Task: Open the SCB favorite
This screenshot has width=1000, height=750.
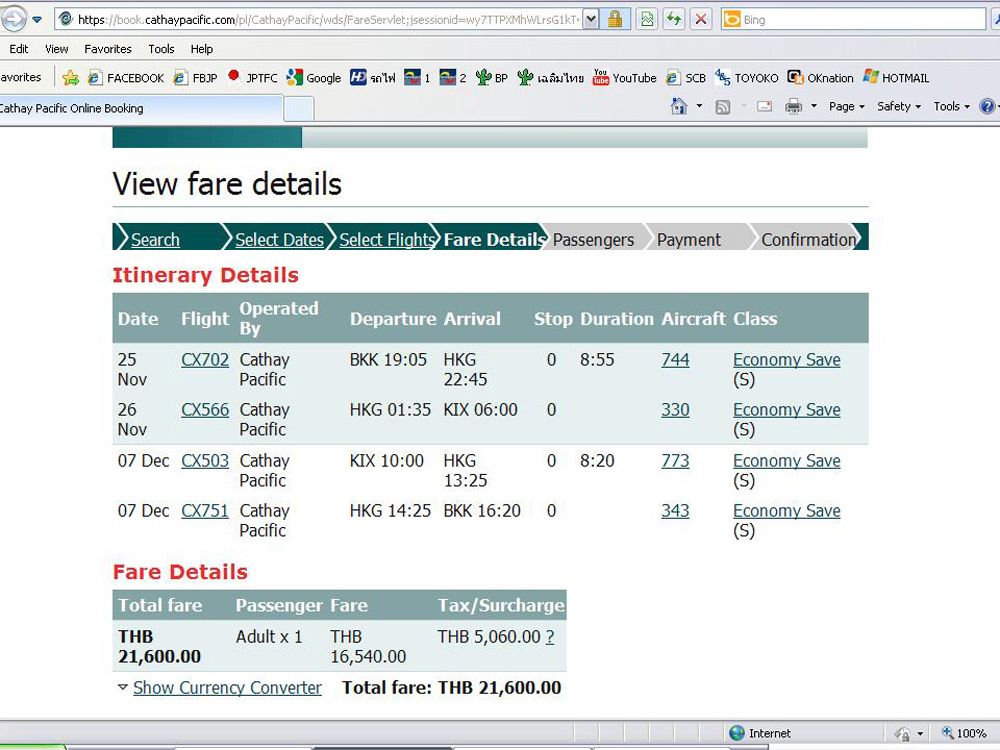Action: pyautogui.click(x=686, y=78)
